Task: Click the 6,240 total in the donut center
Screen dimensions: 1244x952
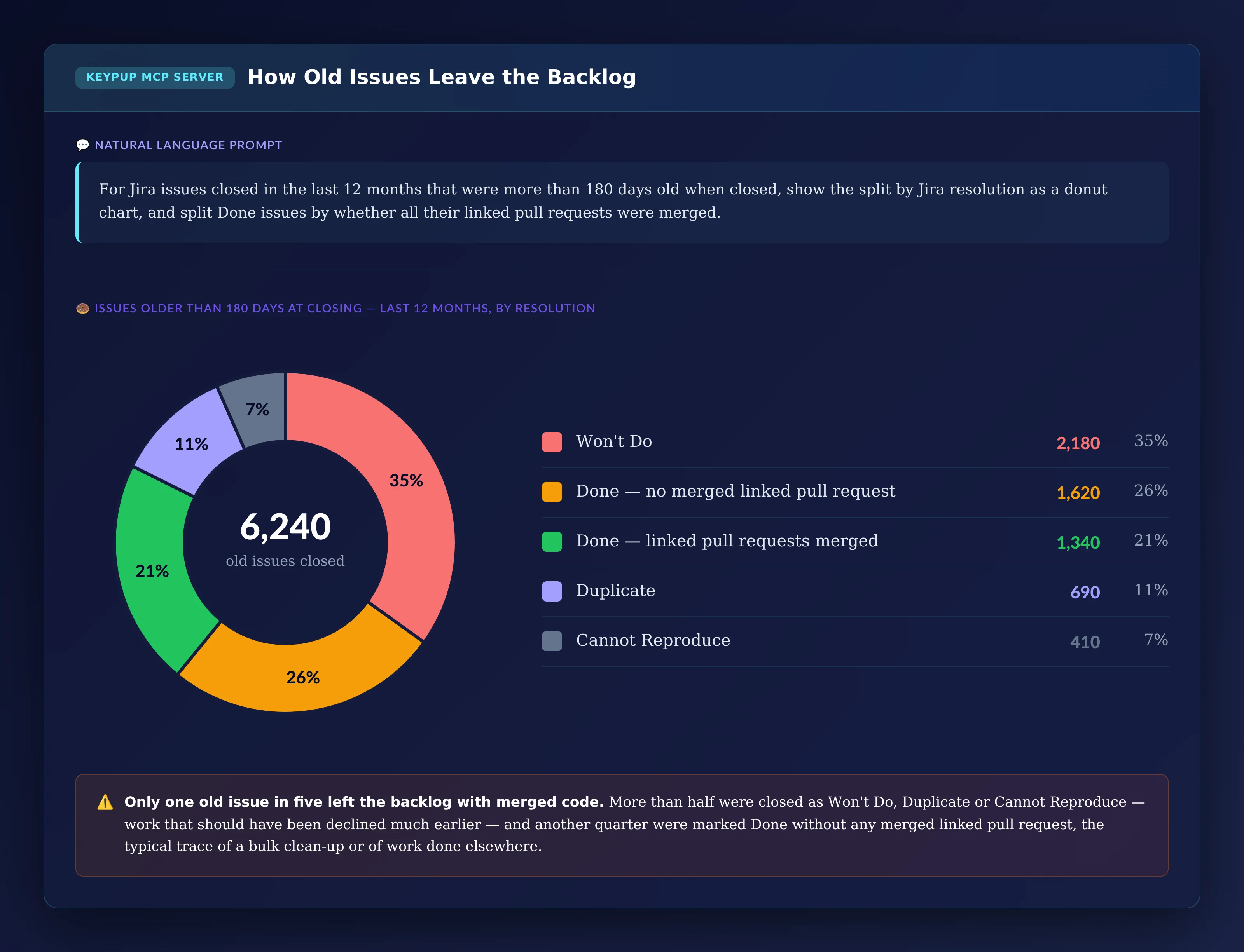Action: click(x=285, y=527)
